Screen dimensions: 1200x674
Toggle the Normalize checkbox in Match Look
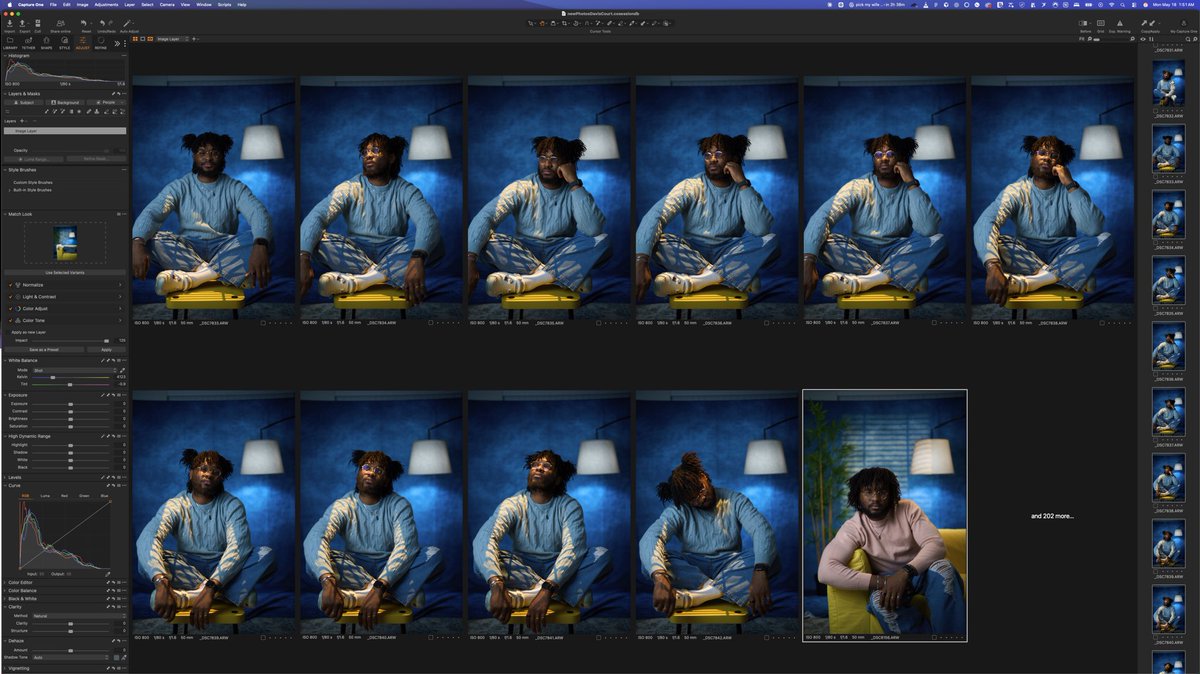pos(11,285)
